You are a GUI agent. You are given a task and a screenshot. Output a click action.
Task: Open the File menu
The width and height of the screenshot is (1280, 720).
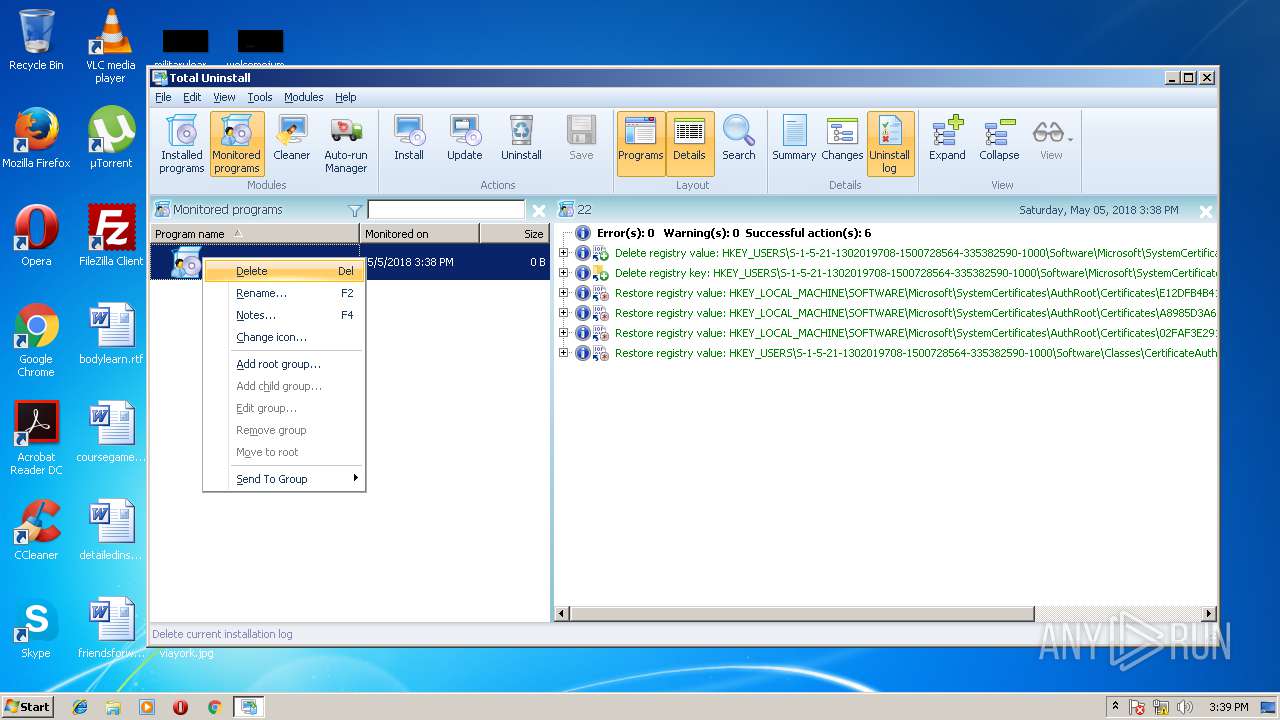[x=163, y=97]
